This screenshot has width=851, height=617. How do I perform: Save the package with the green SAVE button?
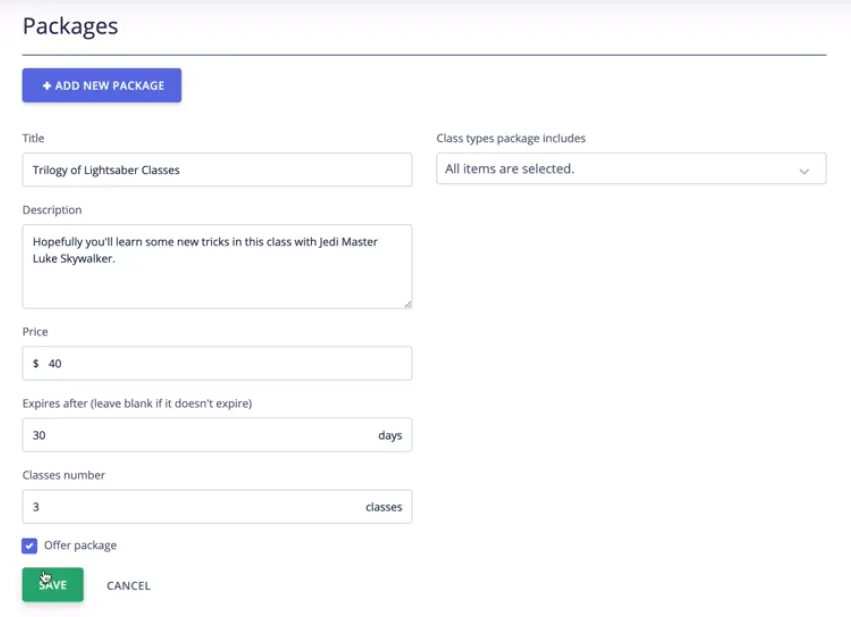(x=53, y=585)
